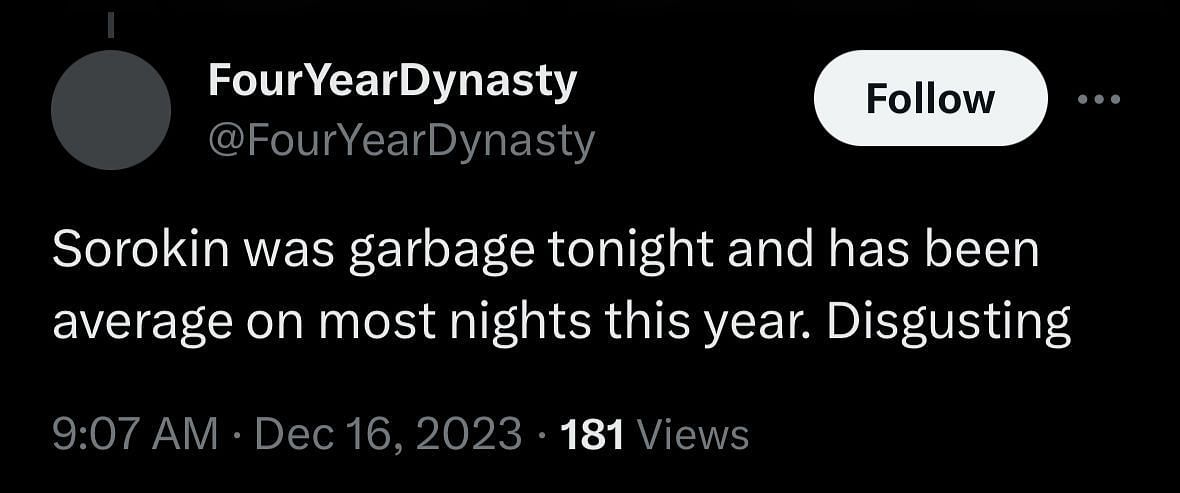1180x493 pixels.
Task: Click the bold FourYearDynasty display name
Action: 392,81
